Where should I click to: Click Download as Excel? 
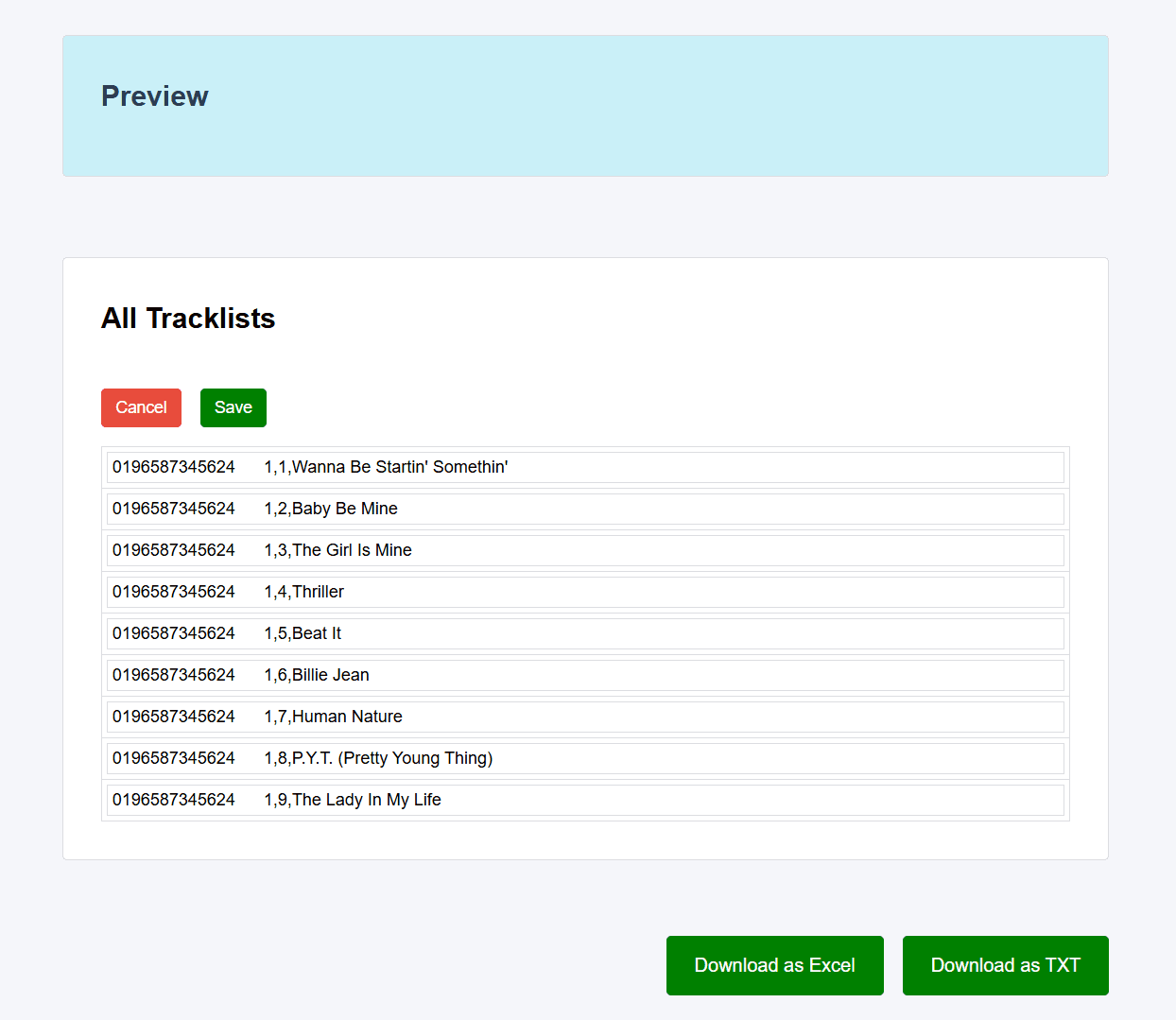pyautogui.click(x=774, y=965)
